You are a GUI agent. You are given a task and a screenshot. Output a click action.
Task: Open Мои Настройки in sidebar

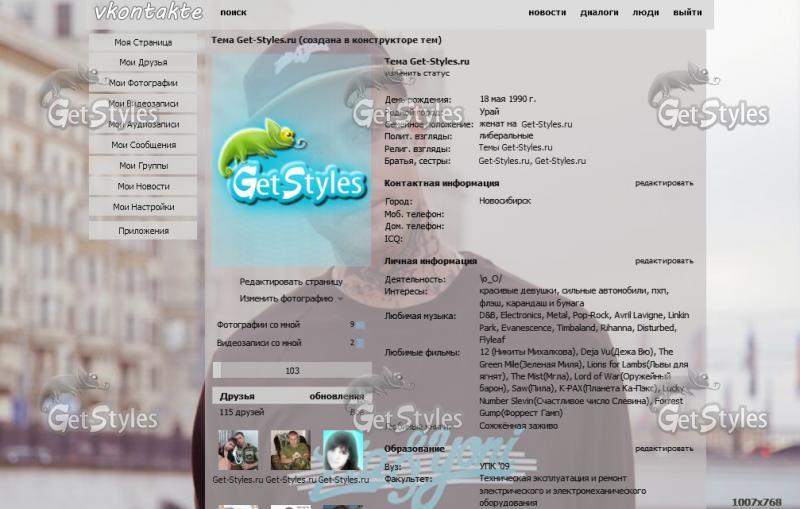143,207
